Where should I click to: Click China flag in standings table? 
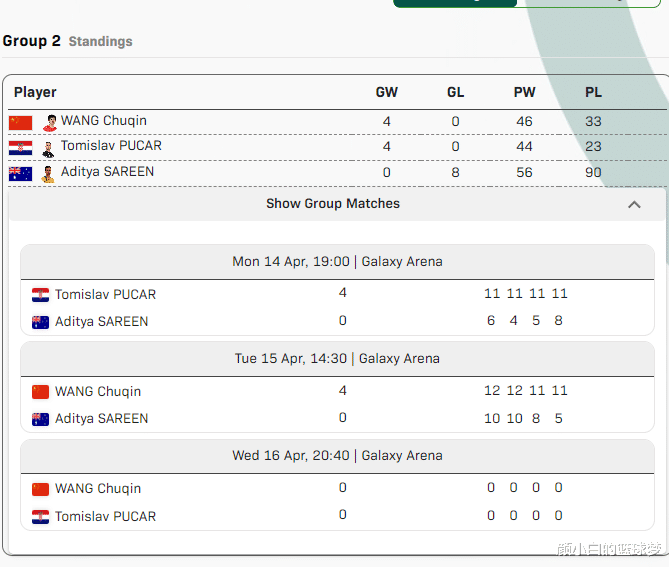point(20,122)
